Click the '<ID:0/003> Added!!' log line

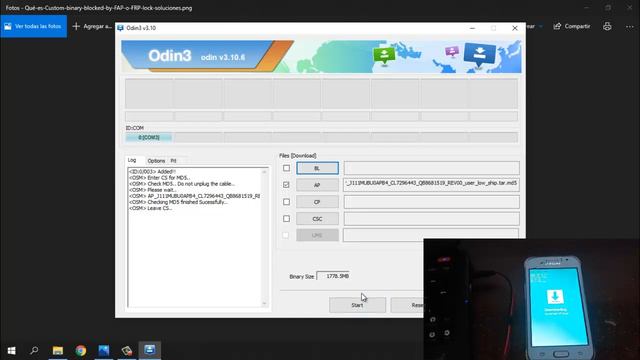[x=153, y=172]
